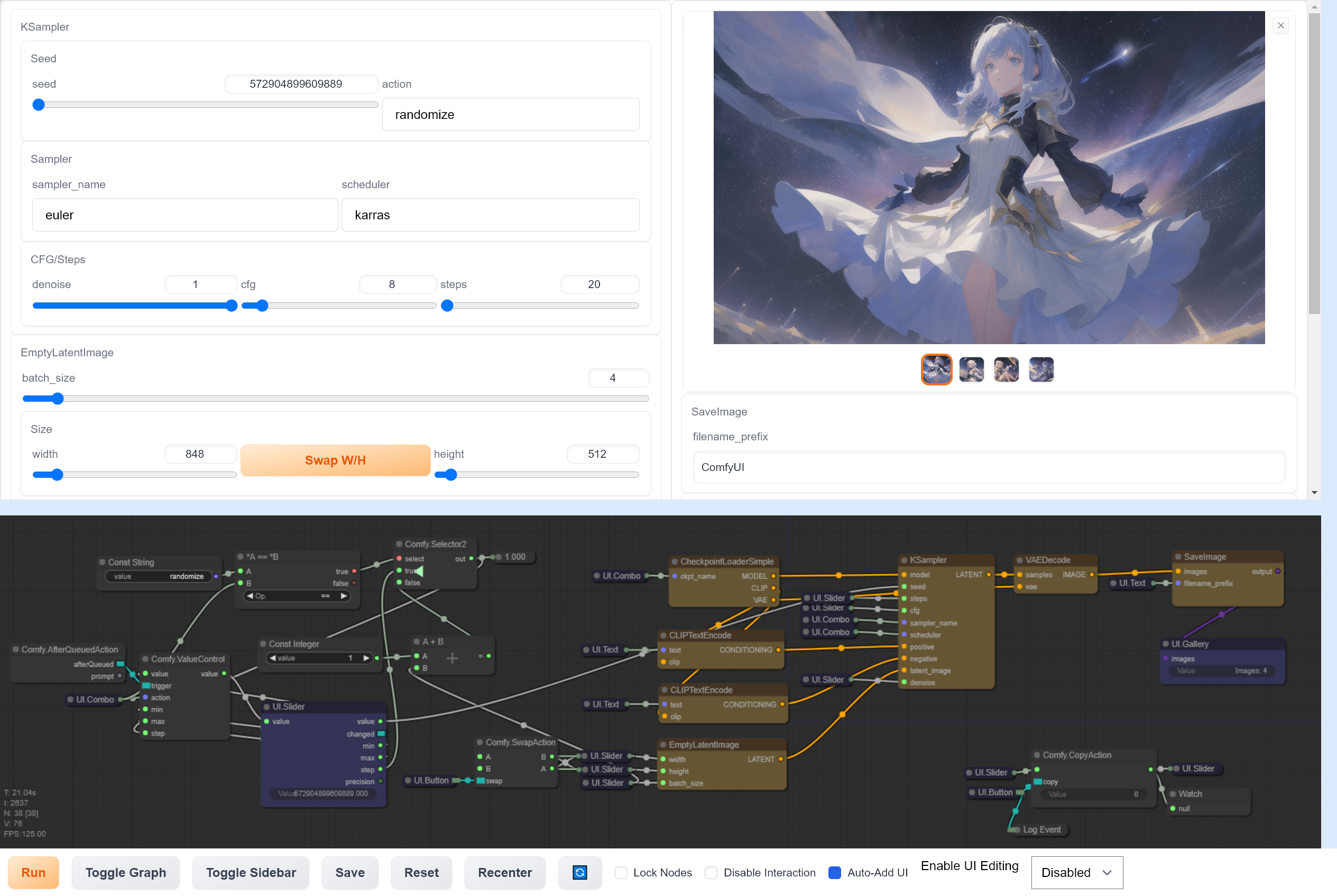Click the refresh icon in the bottom toolbar
This screenshot has height=896, width=1337.
coord(579,873)
